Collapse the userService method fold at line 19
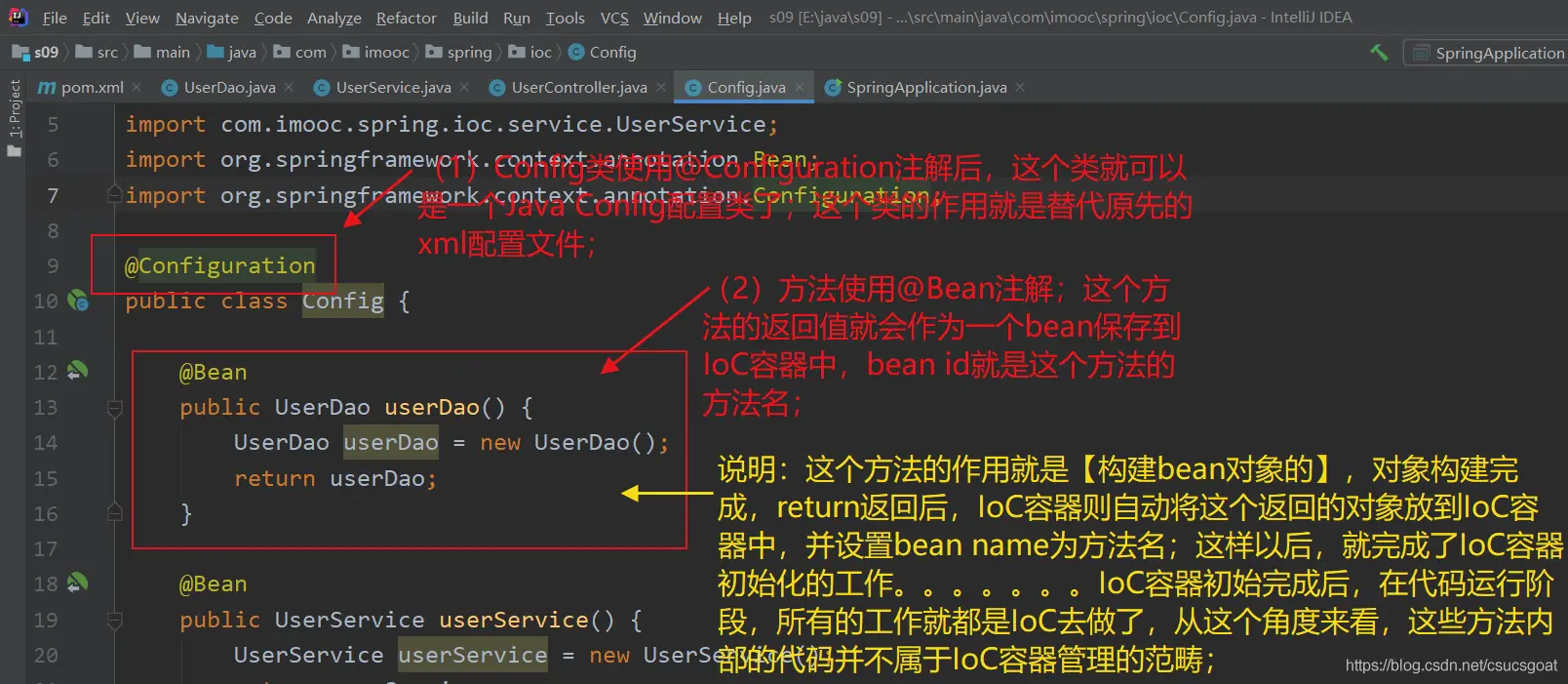The height and width of the screenshot is (684, 1568). (x=114, y=619)
